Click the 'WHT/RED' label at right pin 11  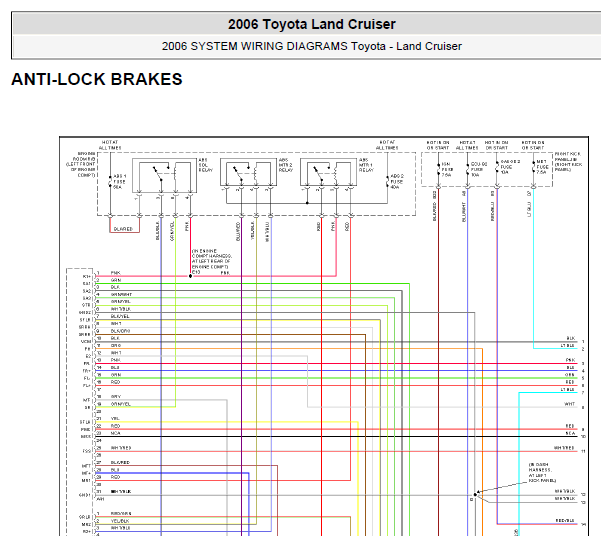(x=565, y=447)
